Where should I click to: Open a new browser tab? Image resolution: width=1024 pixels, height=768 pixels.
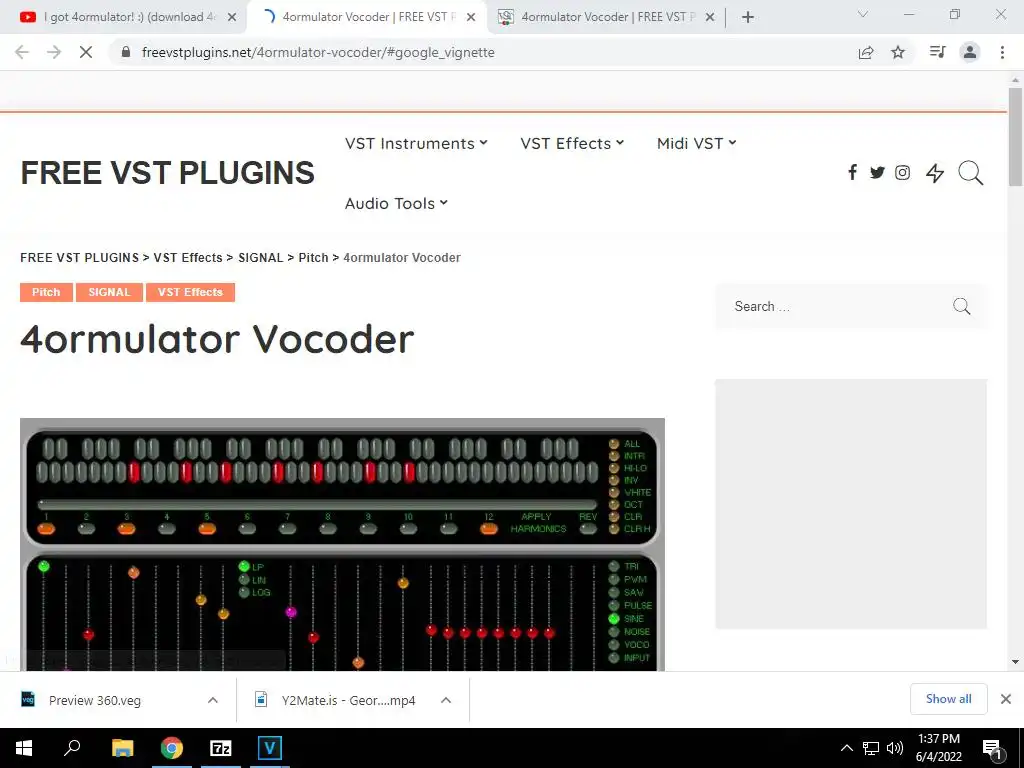coord(748,18)
